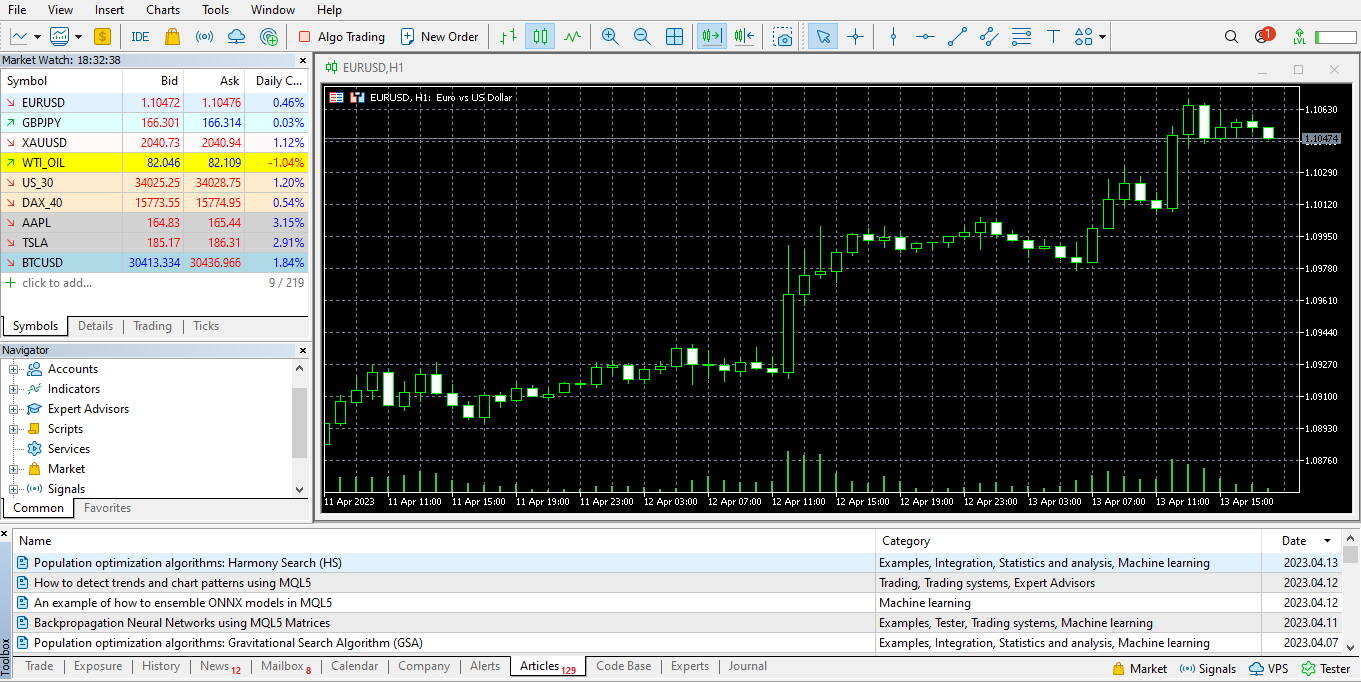Select the Fibonacci retracement tool

coord(1021,36)
